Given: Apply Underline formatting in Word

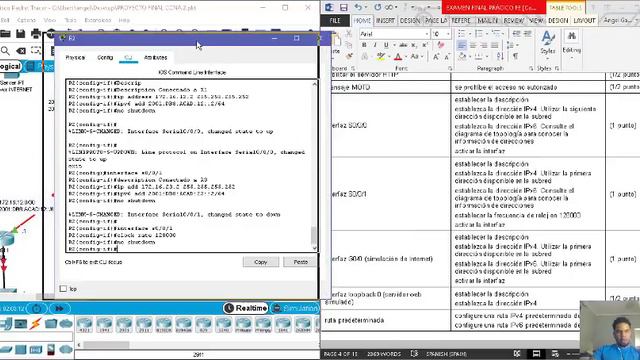Looking at the screenshot, I should pyautogui.click(x=386, y=45).
